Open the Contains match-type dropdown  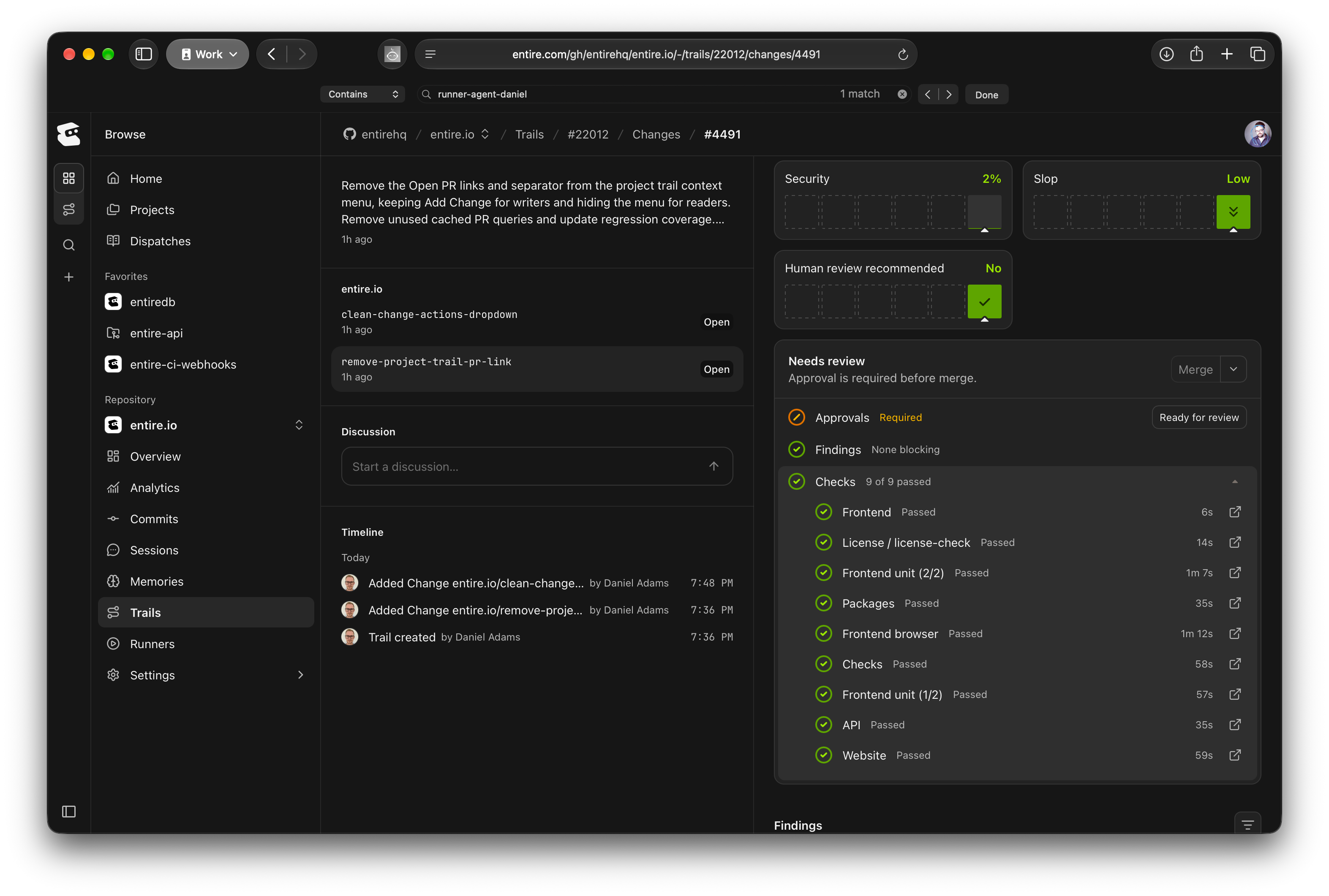point(362,94)
